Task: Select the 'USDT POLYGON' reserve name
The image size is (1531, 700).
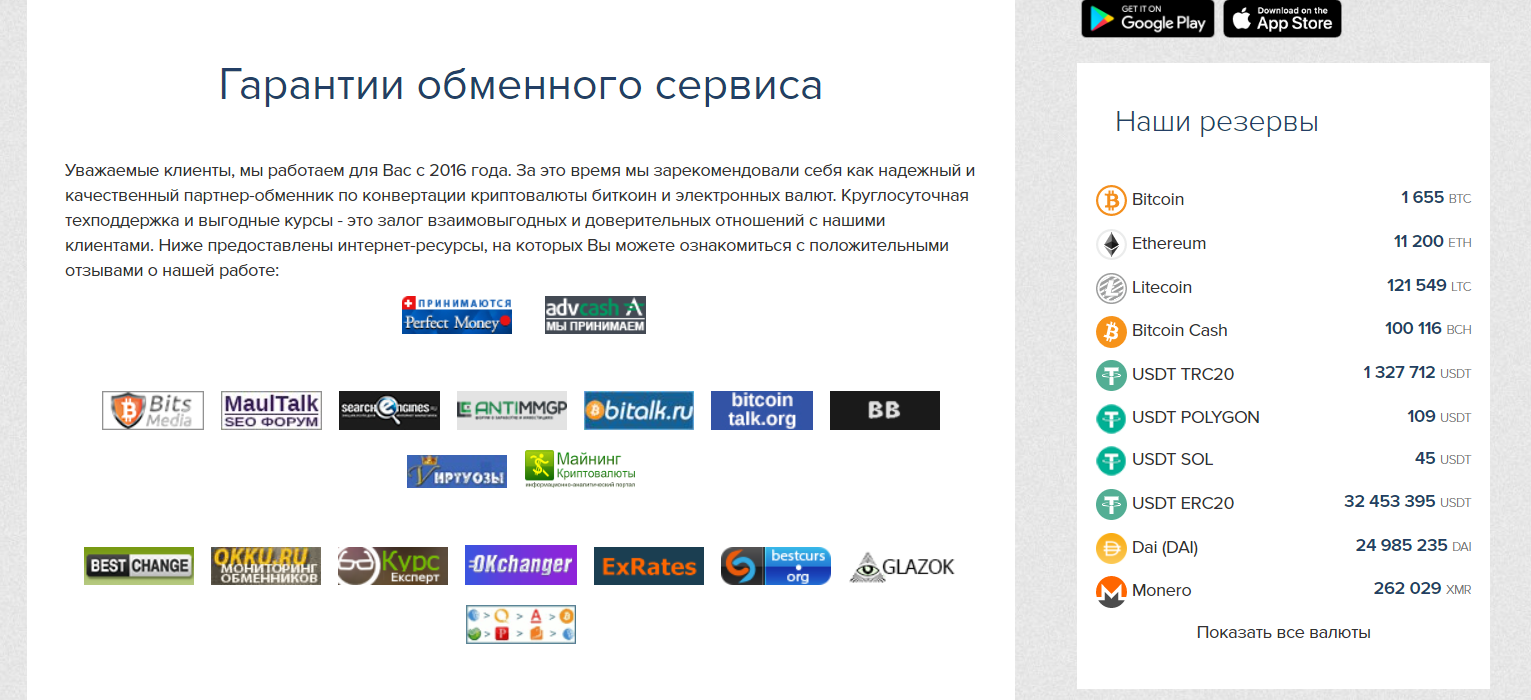Action: tap(1196, 418)
